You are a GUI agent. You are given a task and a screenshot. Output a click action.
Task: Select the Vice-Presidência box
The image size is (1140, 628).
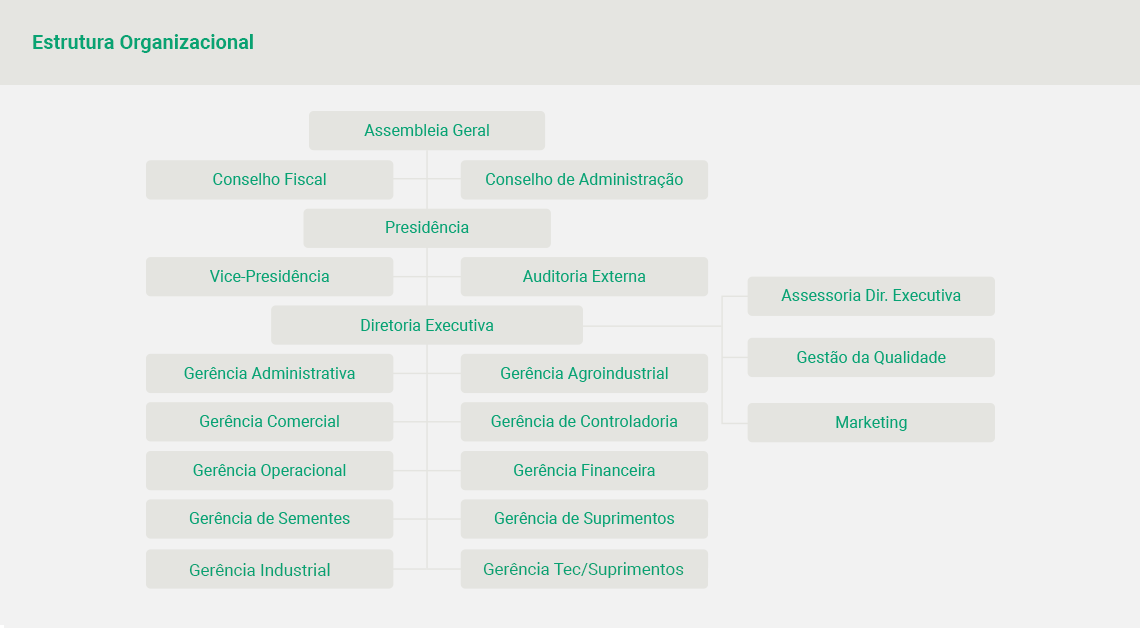(x=270, y=277)
